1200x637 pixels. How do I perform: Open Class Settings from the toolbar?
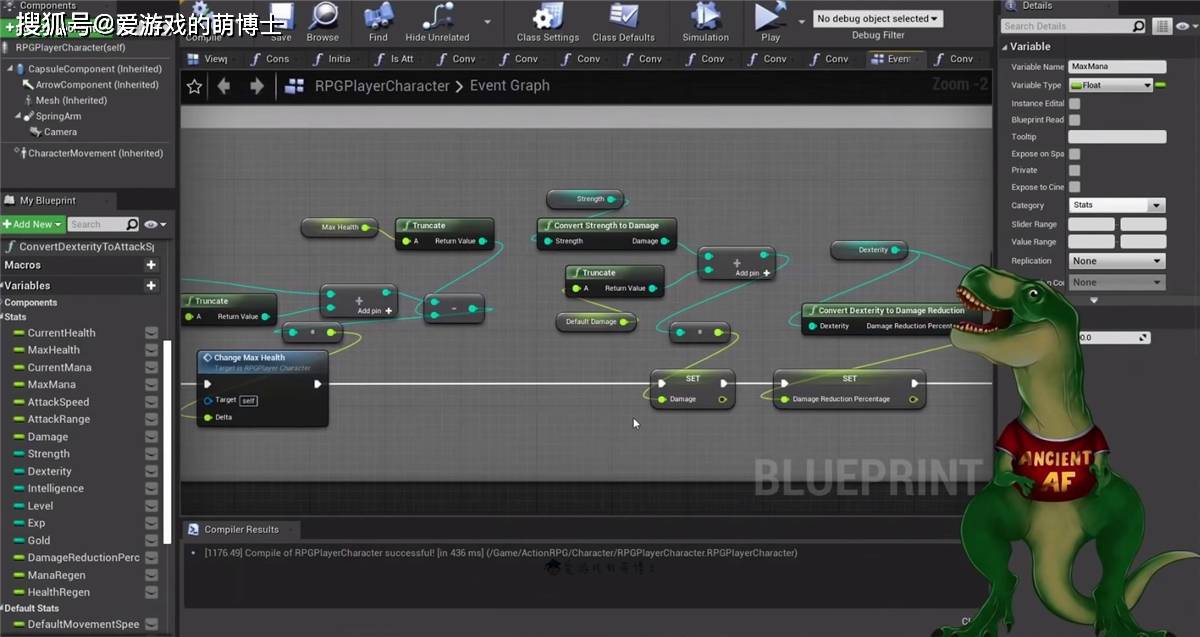point(548,22)
